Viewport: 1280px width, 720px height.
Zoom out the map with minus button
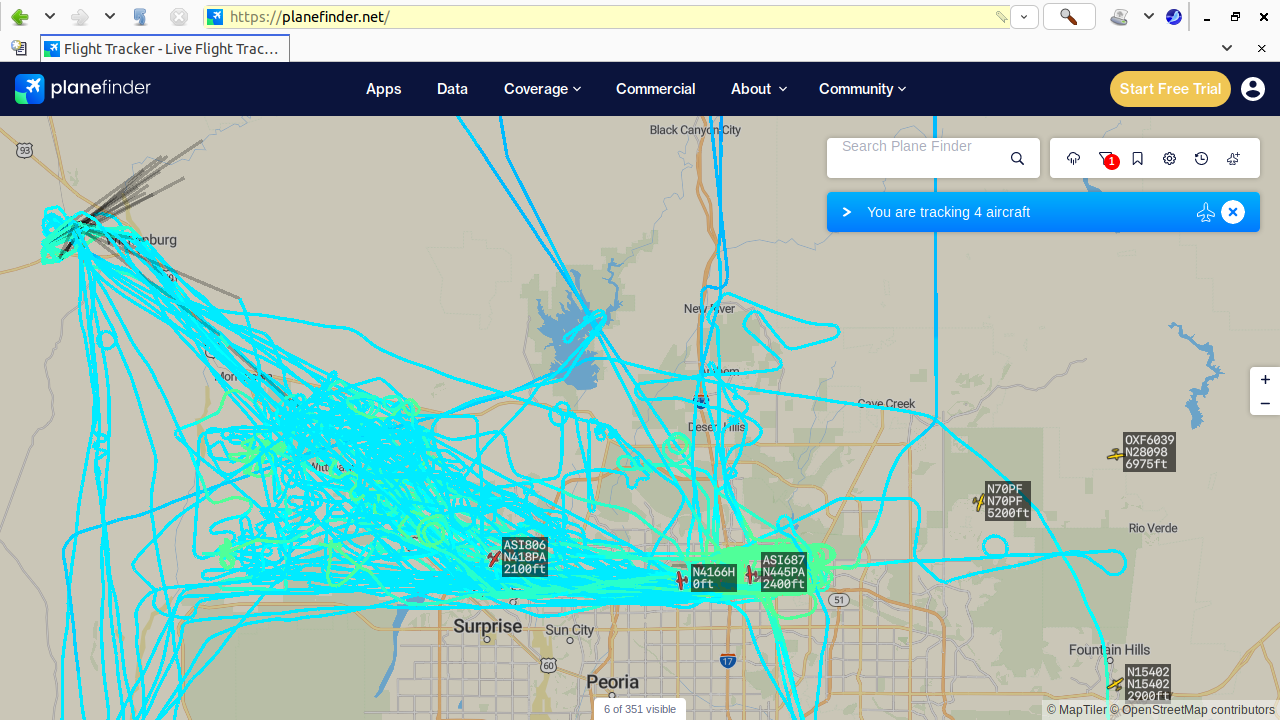(x=1265, y=403)
